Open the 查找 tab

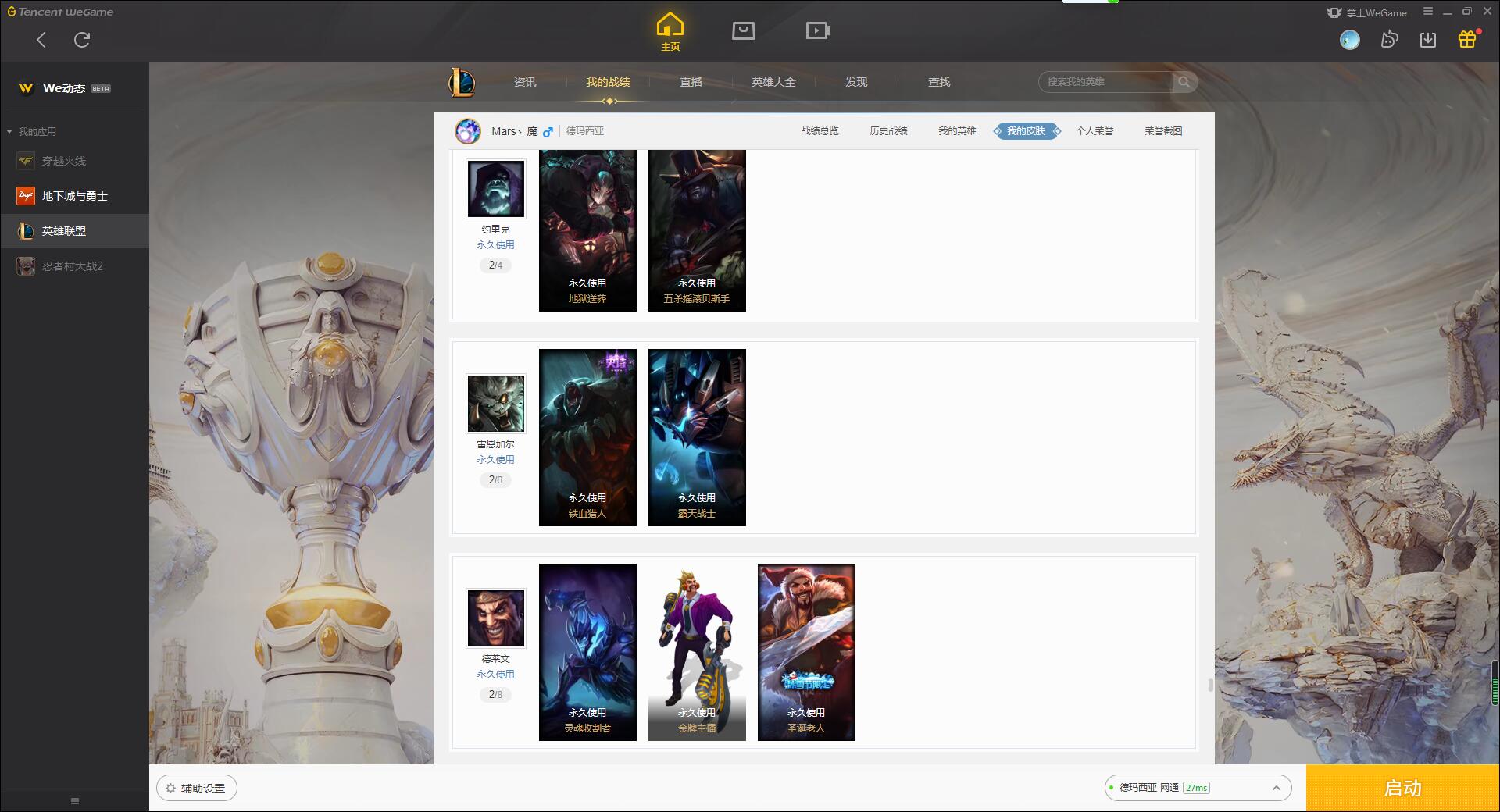tap(939, 82)
